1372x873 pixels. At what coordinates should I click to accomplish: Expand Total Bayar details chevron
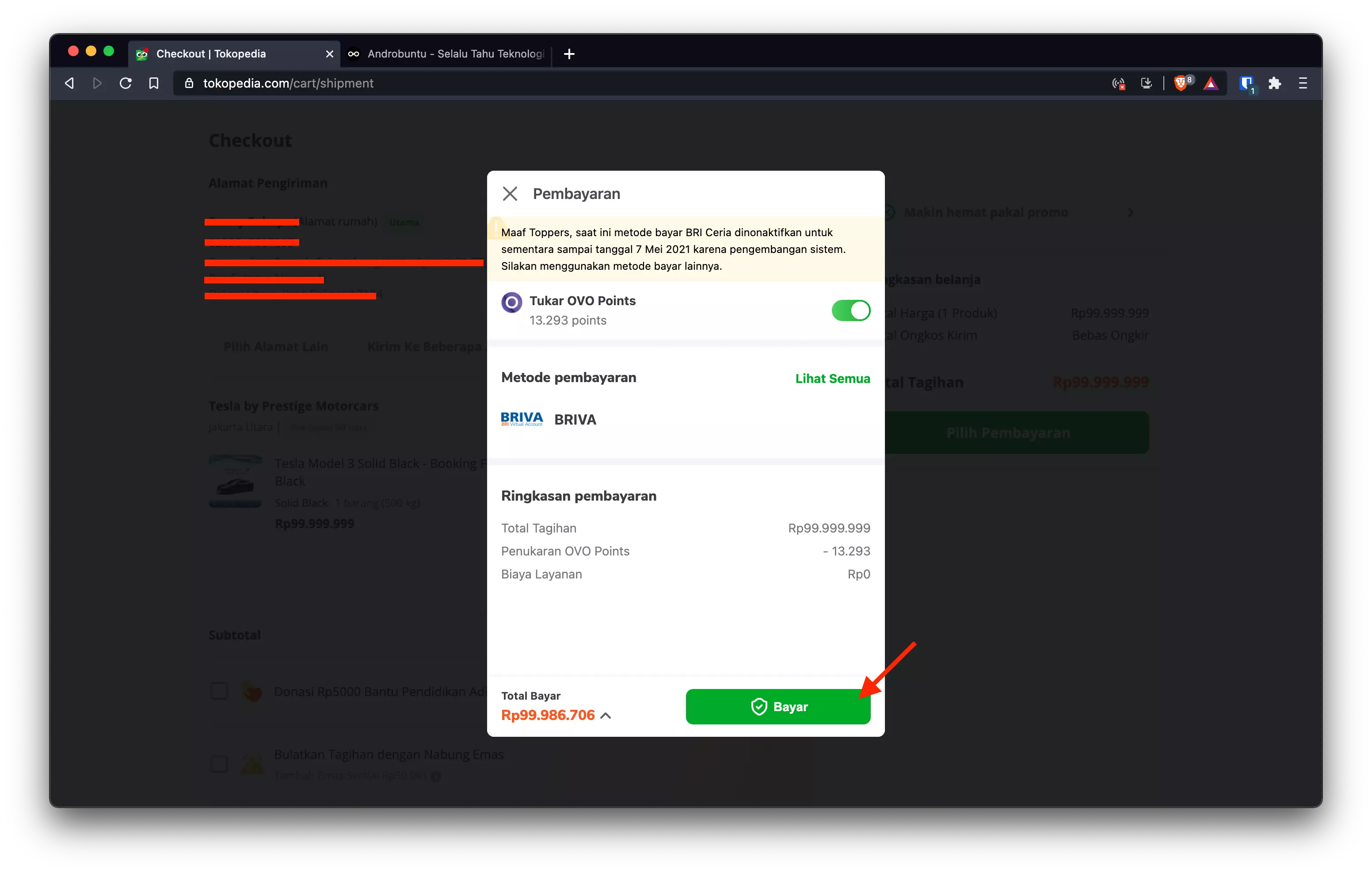pos(606,716)
